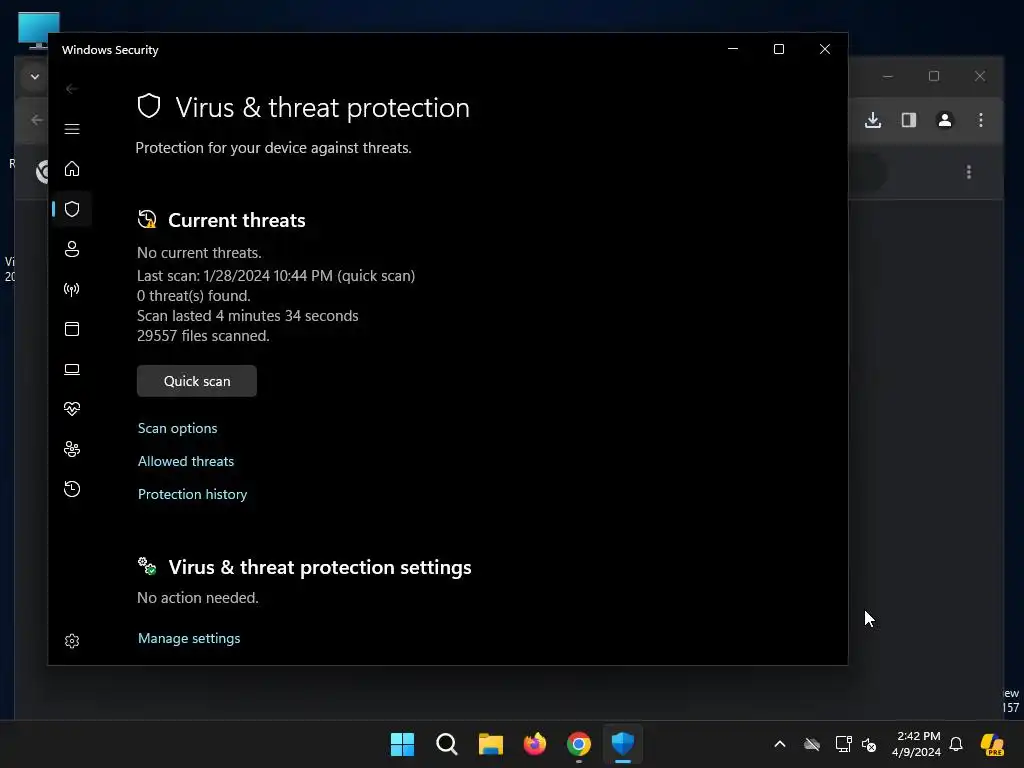
Task: Click the Current threats heading icon
Action: (x=147, y=219)
